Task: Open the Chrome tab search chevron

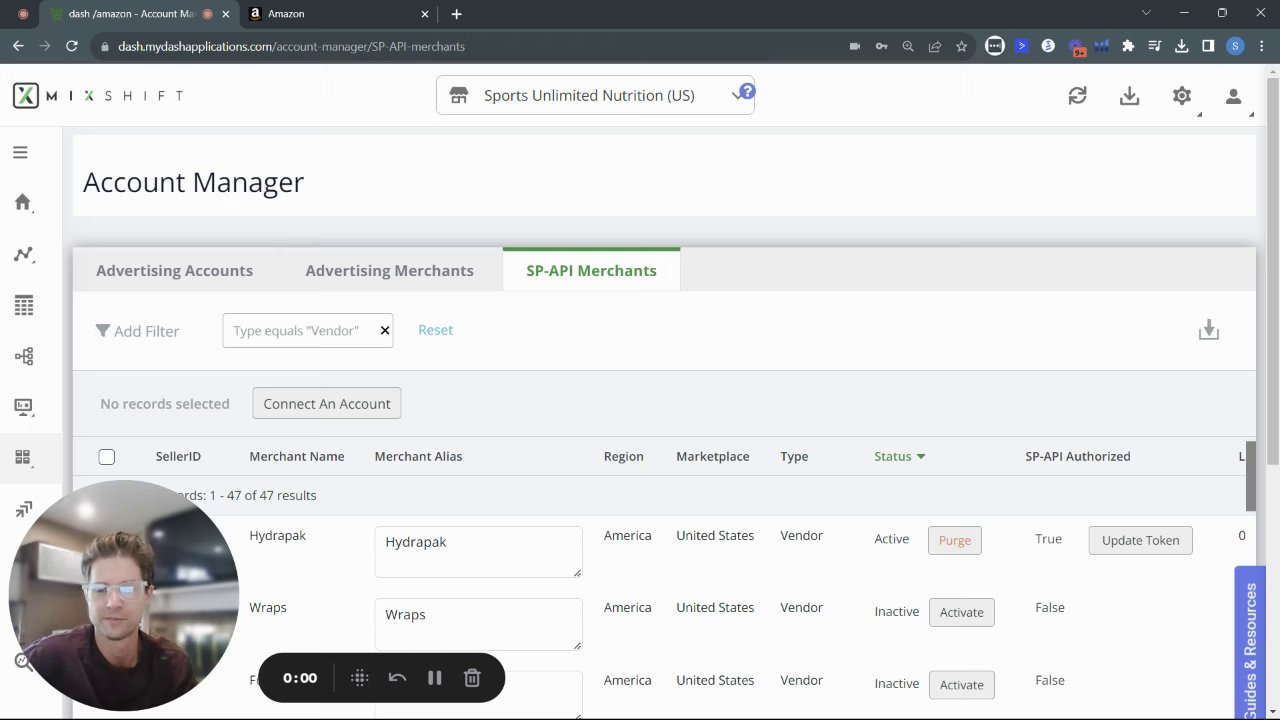Action: (1147, 13)
